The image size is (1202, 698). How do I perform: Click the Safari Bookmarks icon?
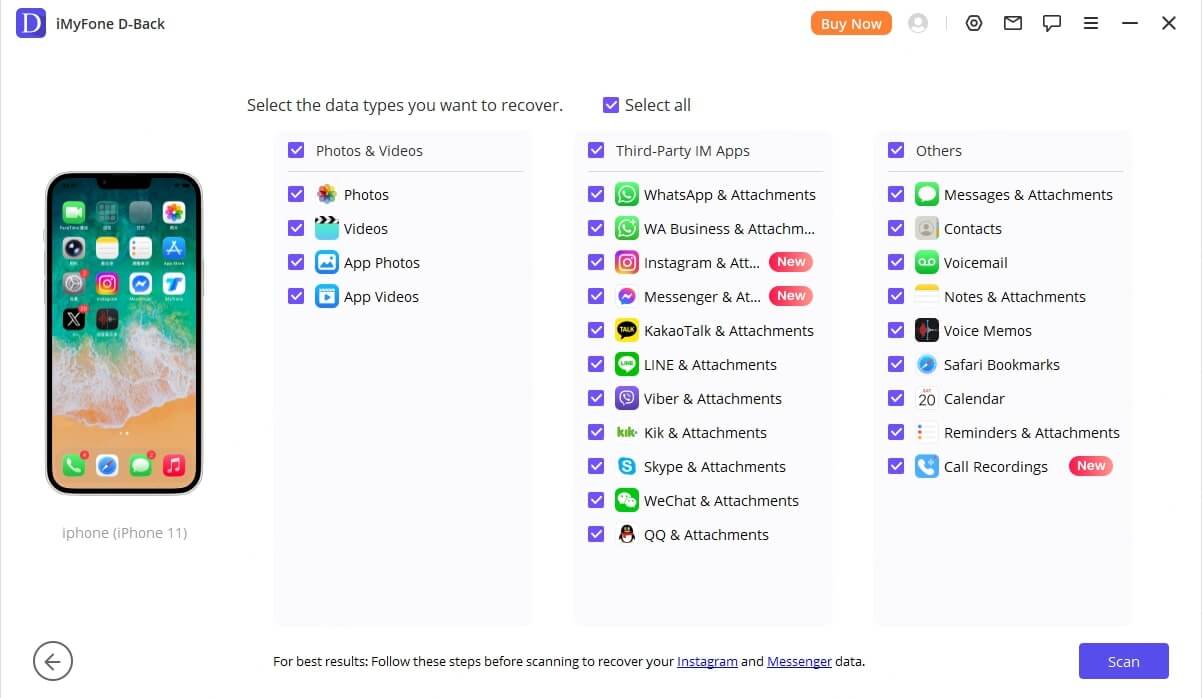point(926,364)
